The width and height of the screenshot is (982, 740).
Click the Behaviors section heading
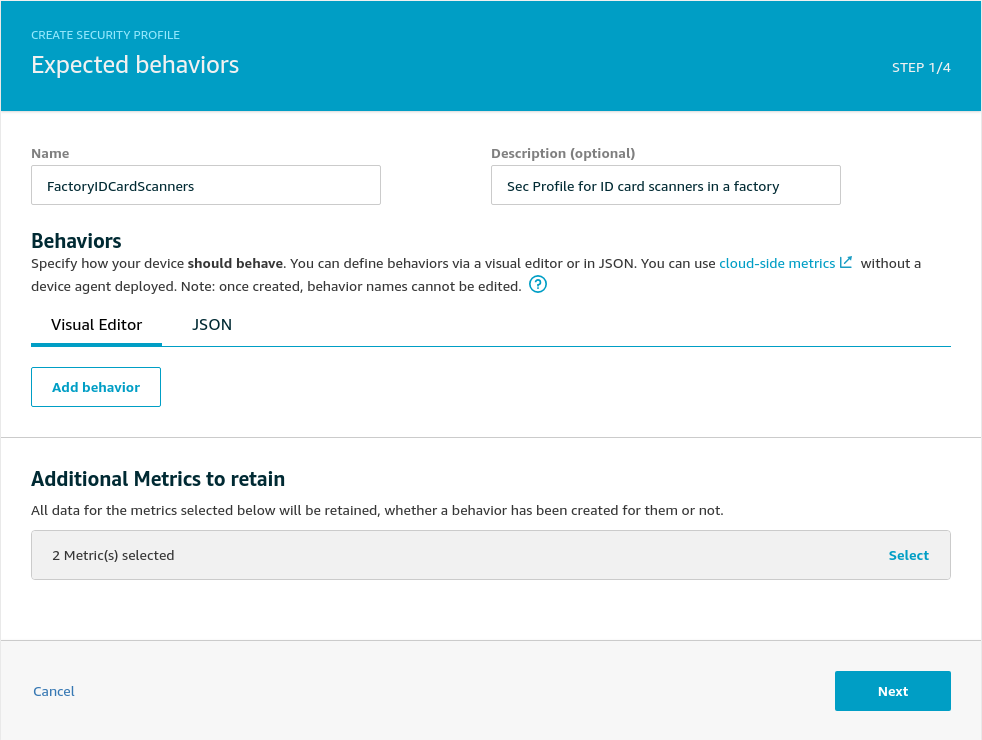(77, 241)
